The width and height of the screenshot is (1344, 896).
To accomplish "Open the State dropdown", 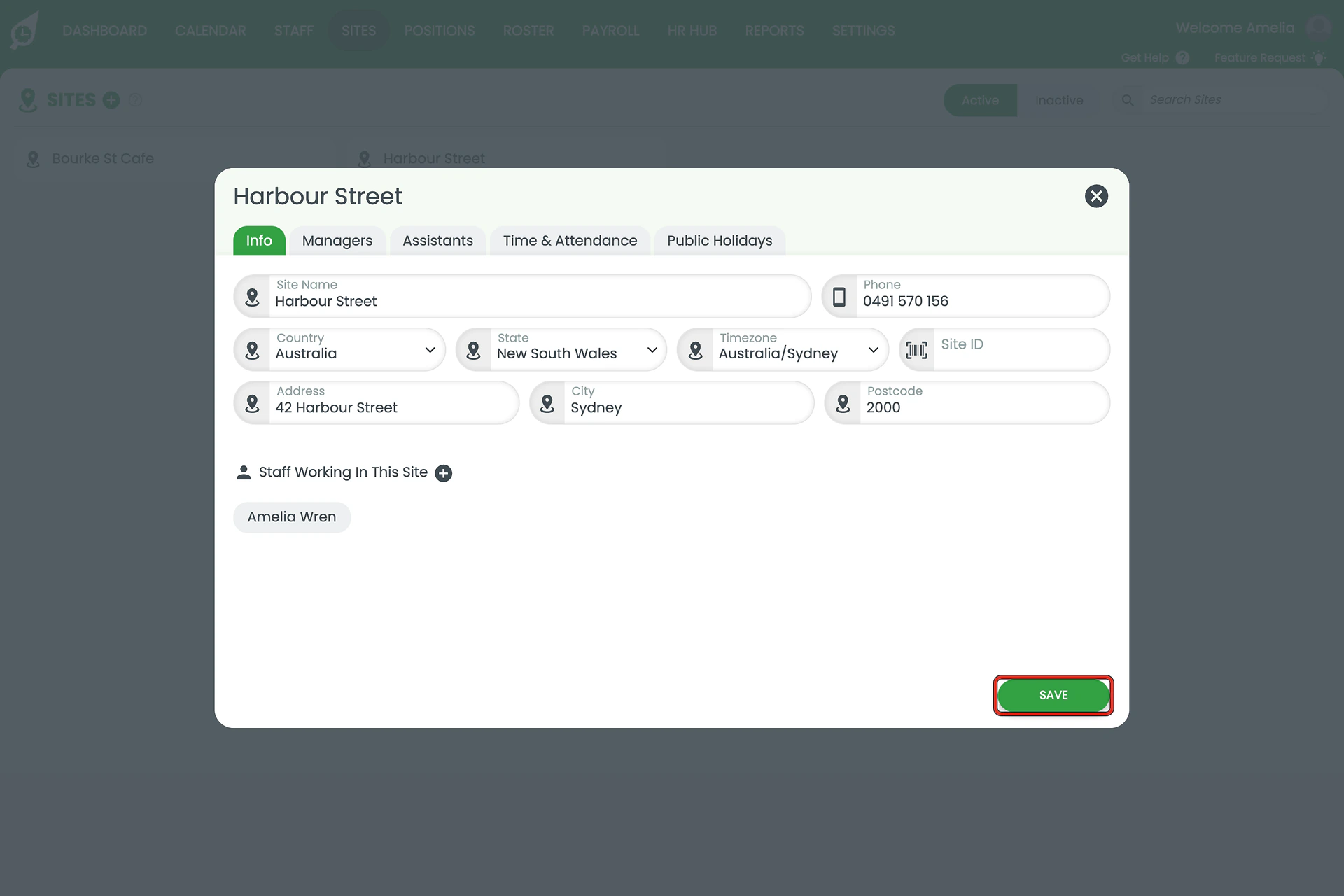I will pyautogui.click(x=561, y=349).
